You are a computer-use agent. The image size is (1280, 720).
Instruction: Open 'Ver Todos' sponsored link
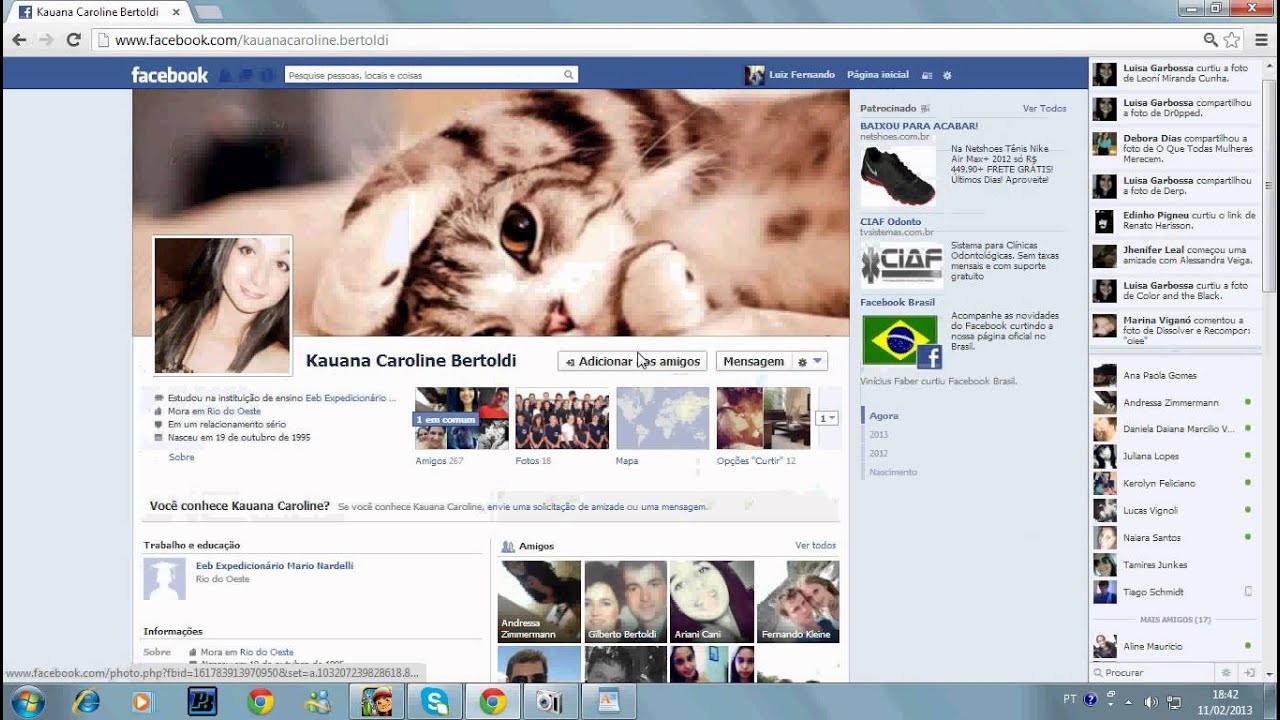tap(1044, 108)
